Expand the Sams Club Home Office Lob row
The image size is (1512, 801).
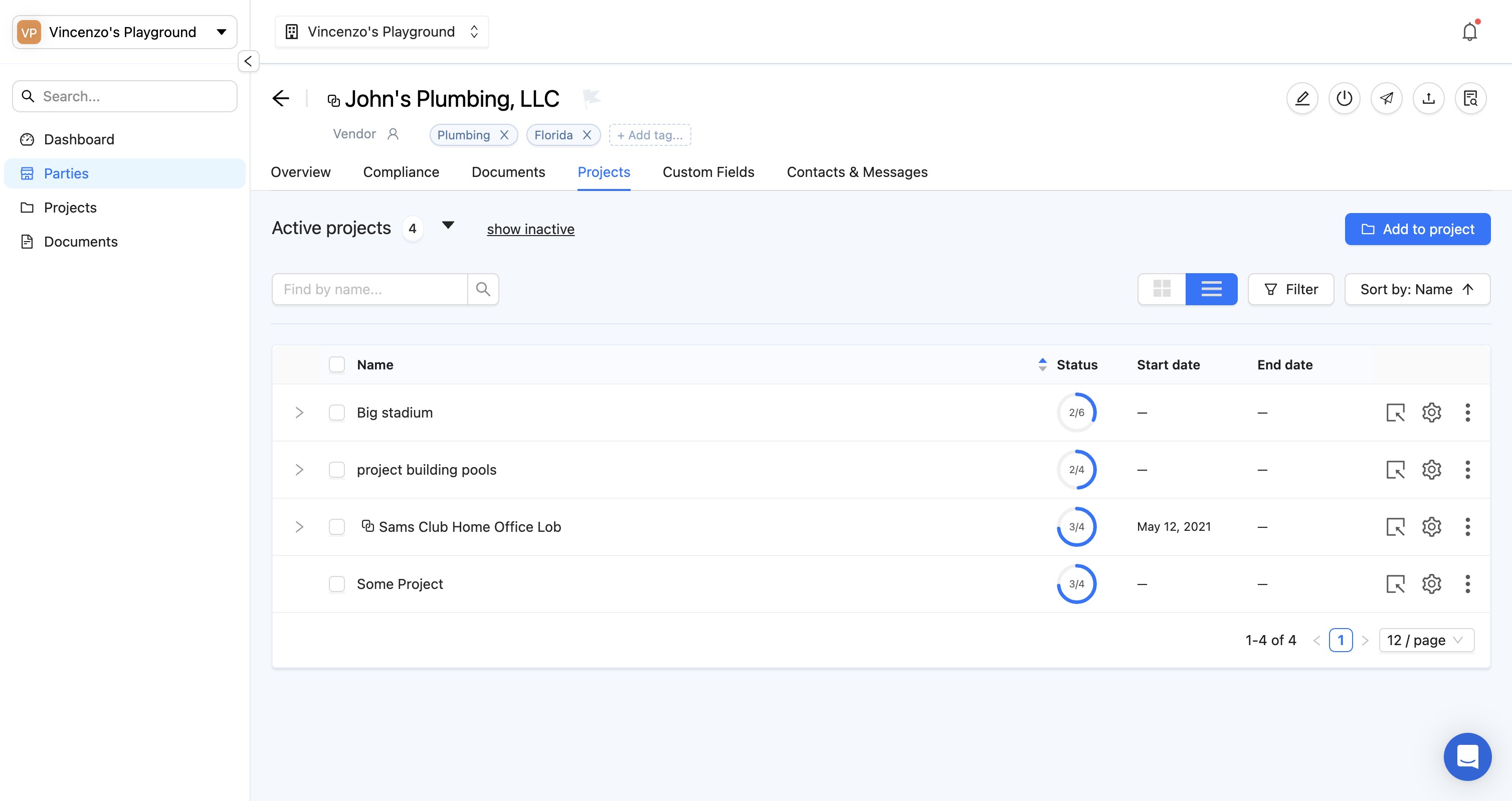pyautogui.click(x=299, y=527)
